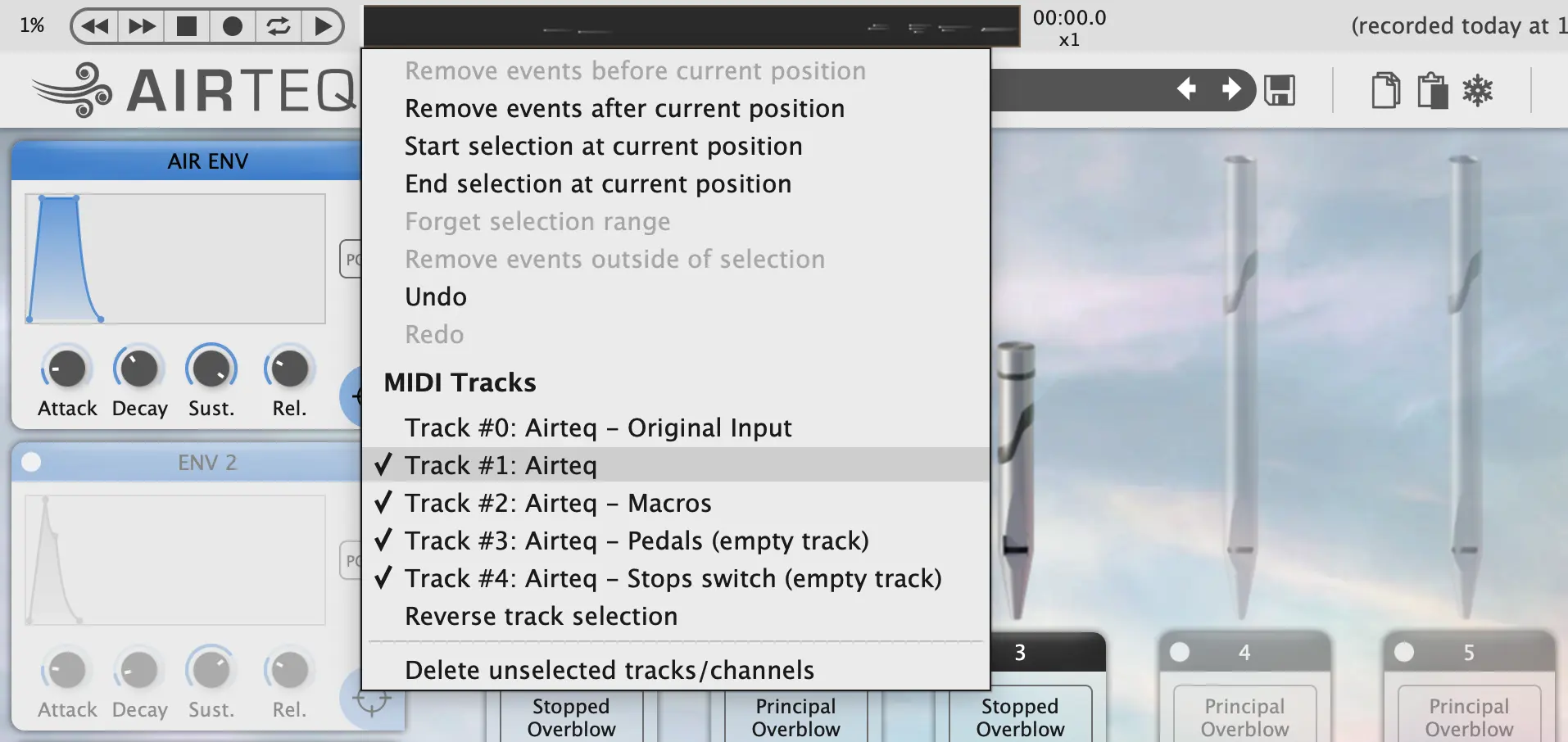Choose Delete unselected tracks/channels
Image resolution: width=1568 pixels, height=742 pixels.
click(676, 670)
